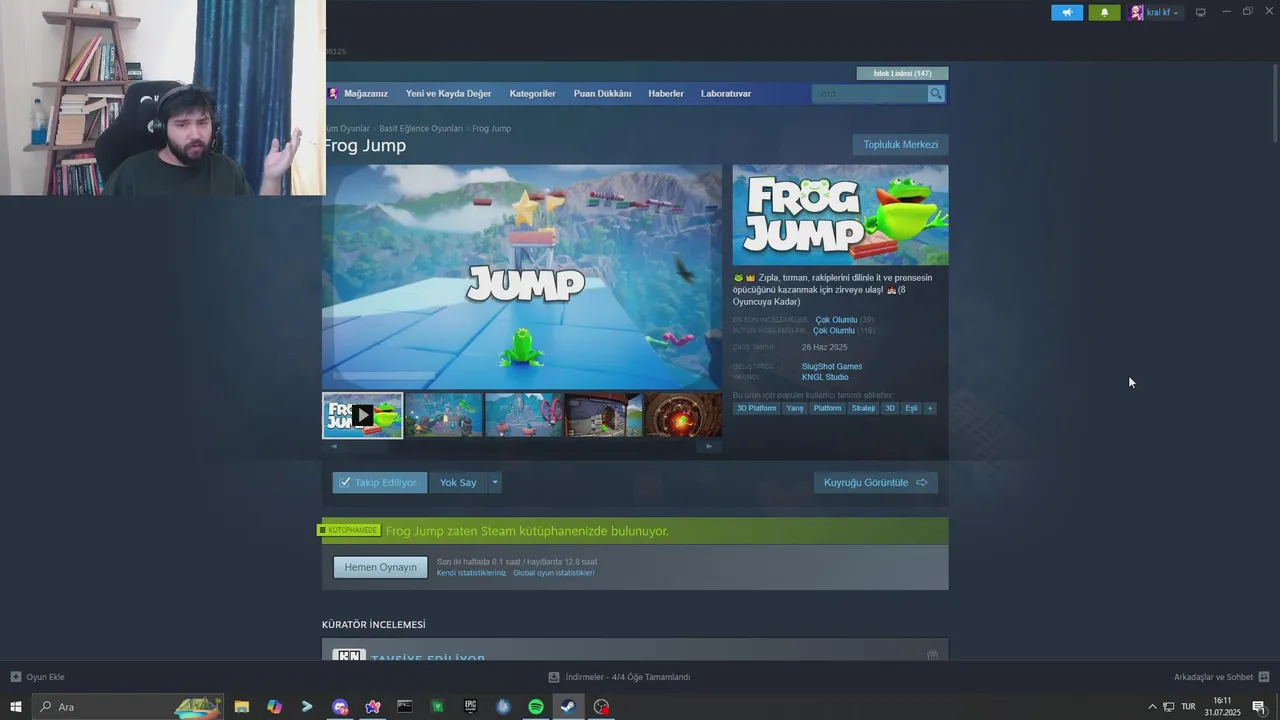The height and width of the screenshot is (720, 1280).
Task: Click the Yok Say ignore button
Action: (458, 482)
